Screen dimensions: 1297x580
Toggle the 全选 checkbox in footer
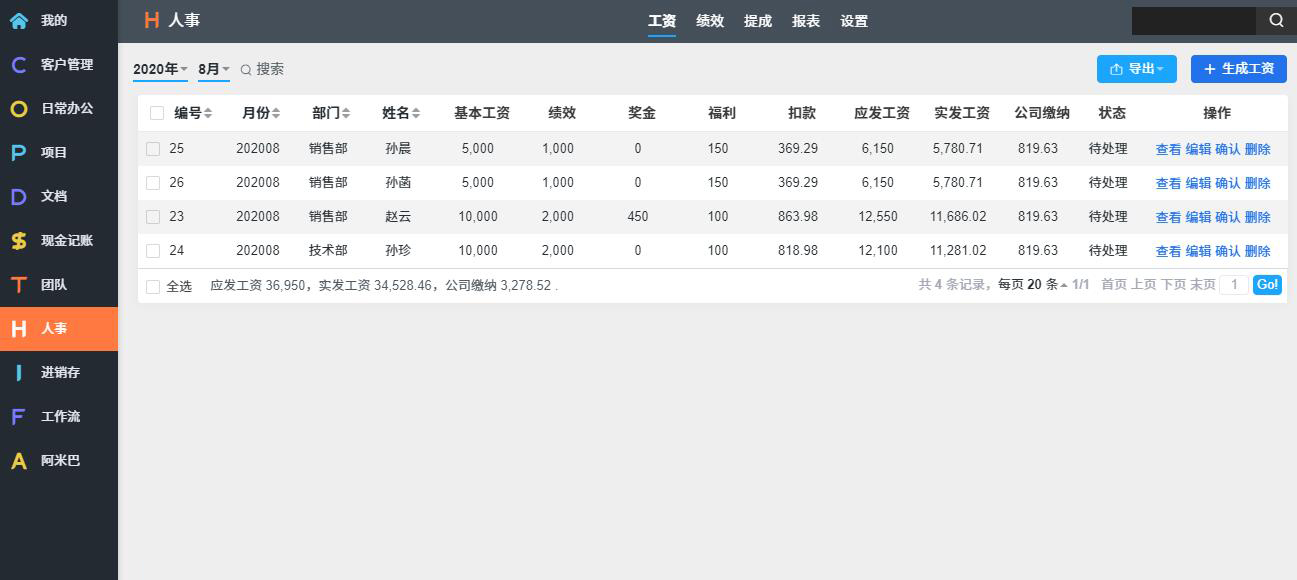click(x=153, y=287)
